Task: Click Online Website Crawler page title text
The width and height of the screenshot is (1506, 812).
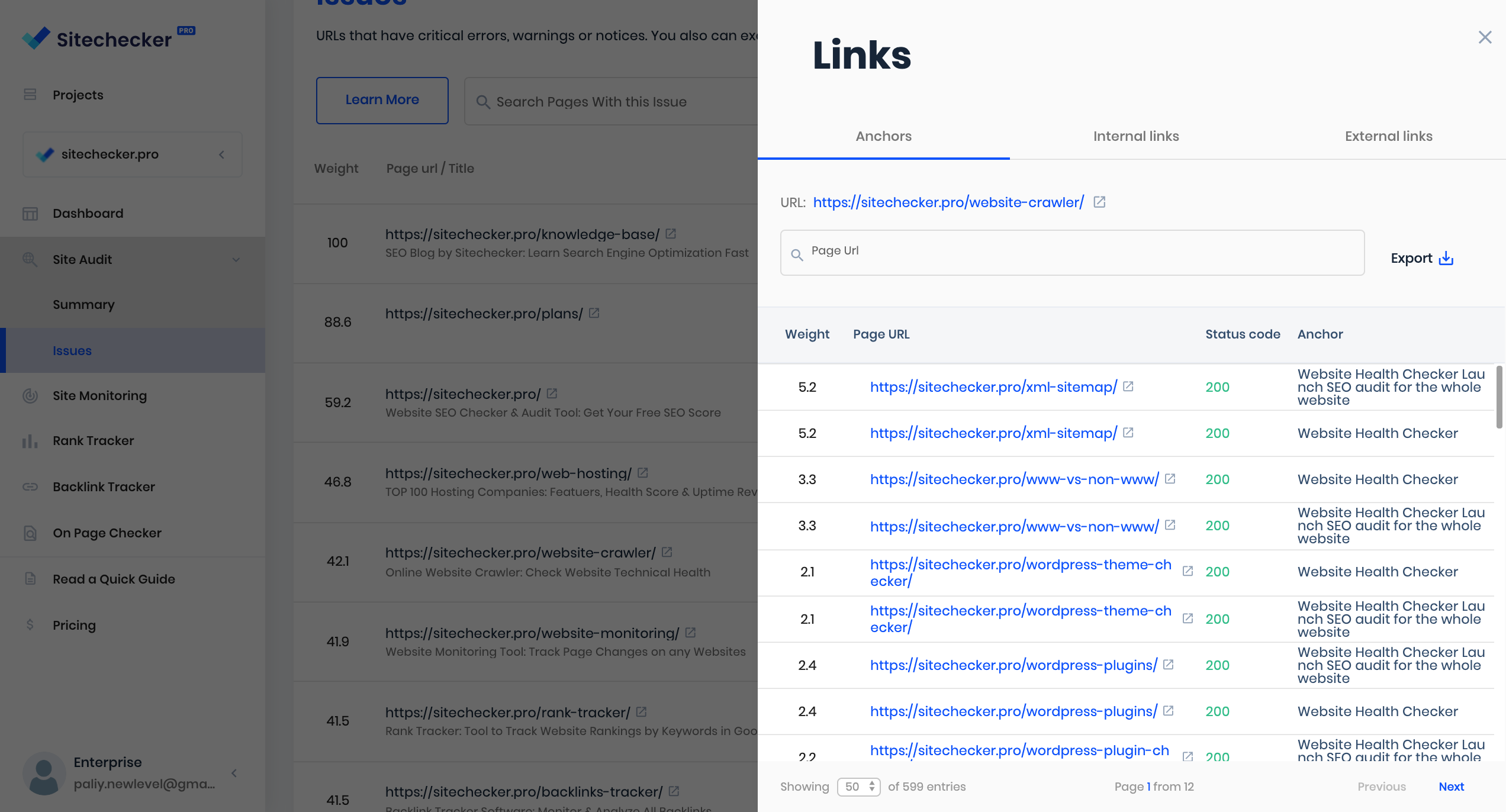Action: [548, 572]
